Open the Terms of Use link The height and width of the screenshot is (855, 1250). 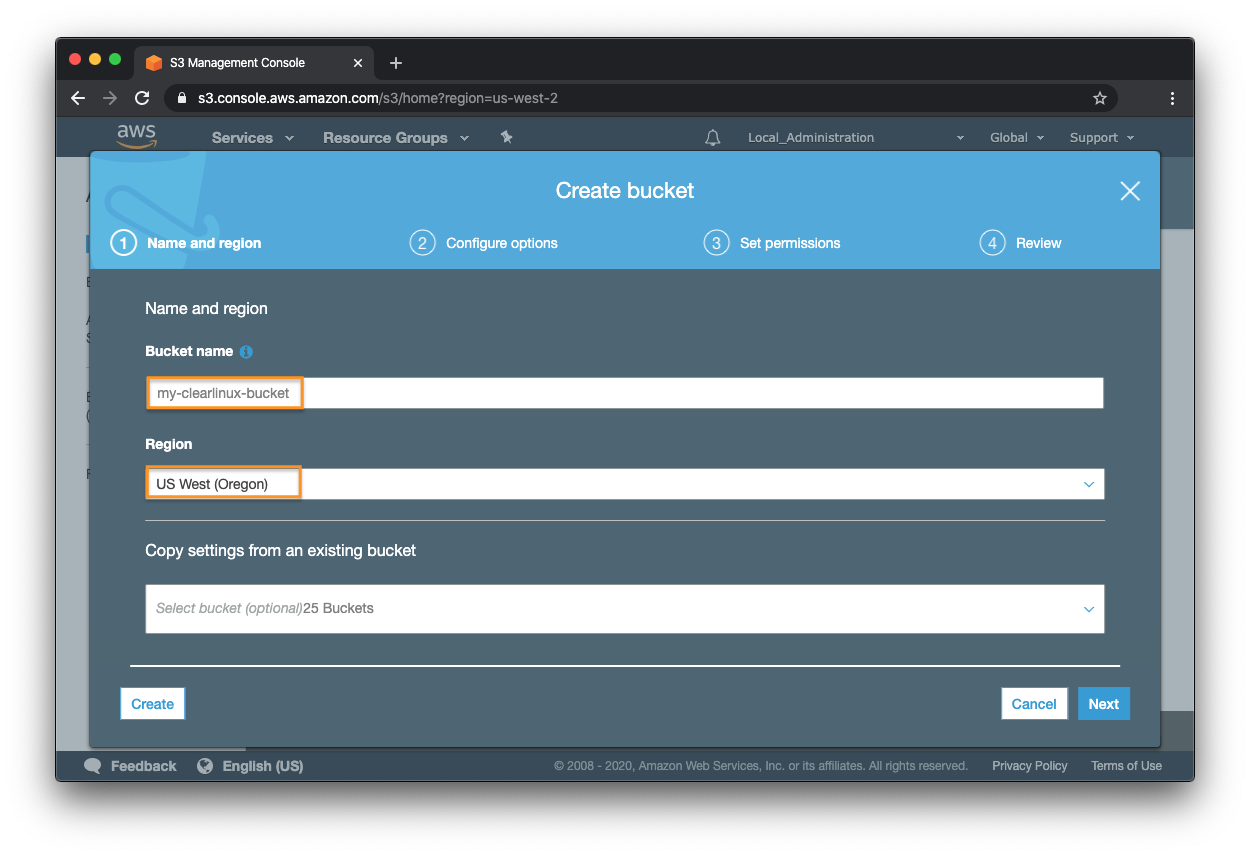pyautogui.click(x=1126, y=766)
